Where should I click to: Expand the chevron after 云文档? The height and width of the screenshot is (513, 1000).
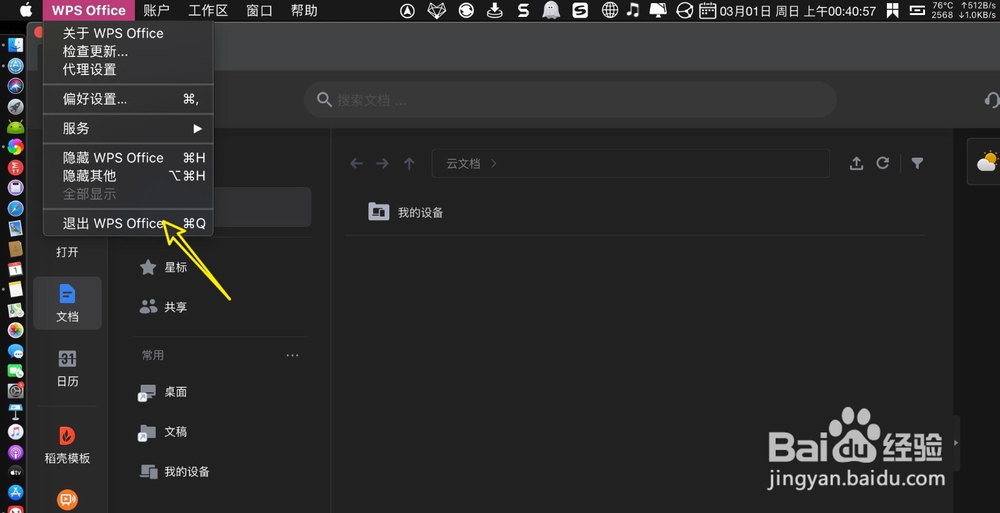(494, 163)
